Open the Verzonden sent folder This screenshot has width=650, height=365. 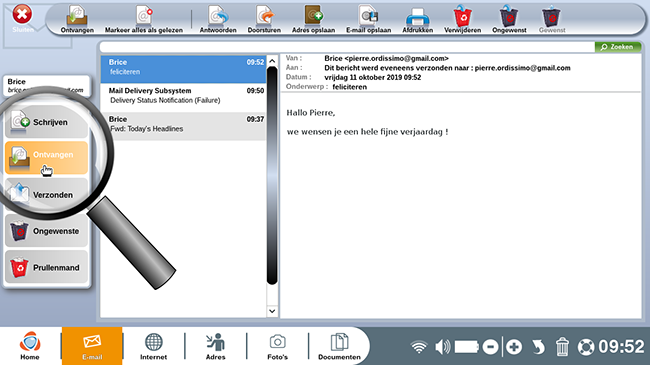pos(46,195)
